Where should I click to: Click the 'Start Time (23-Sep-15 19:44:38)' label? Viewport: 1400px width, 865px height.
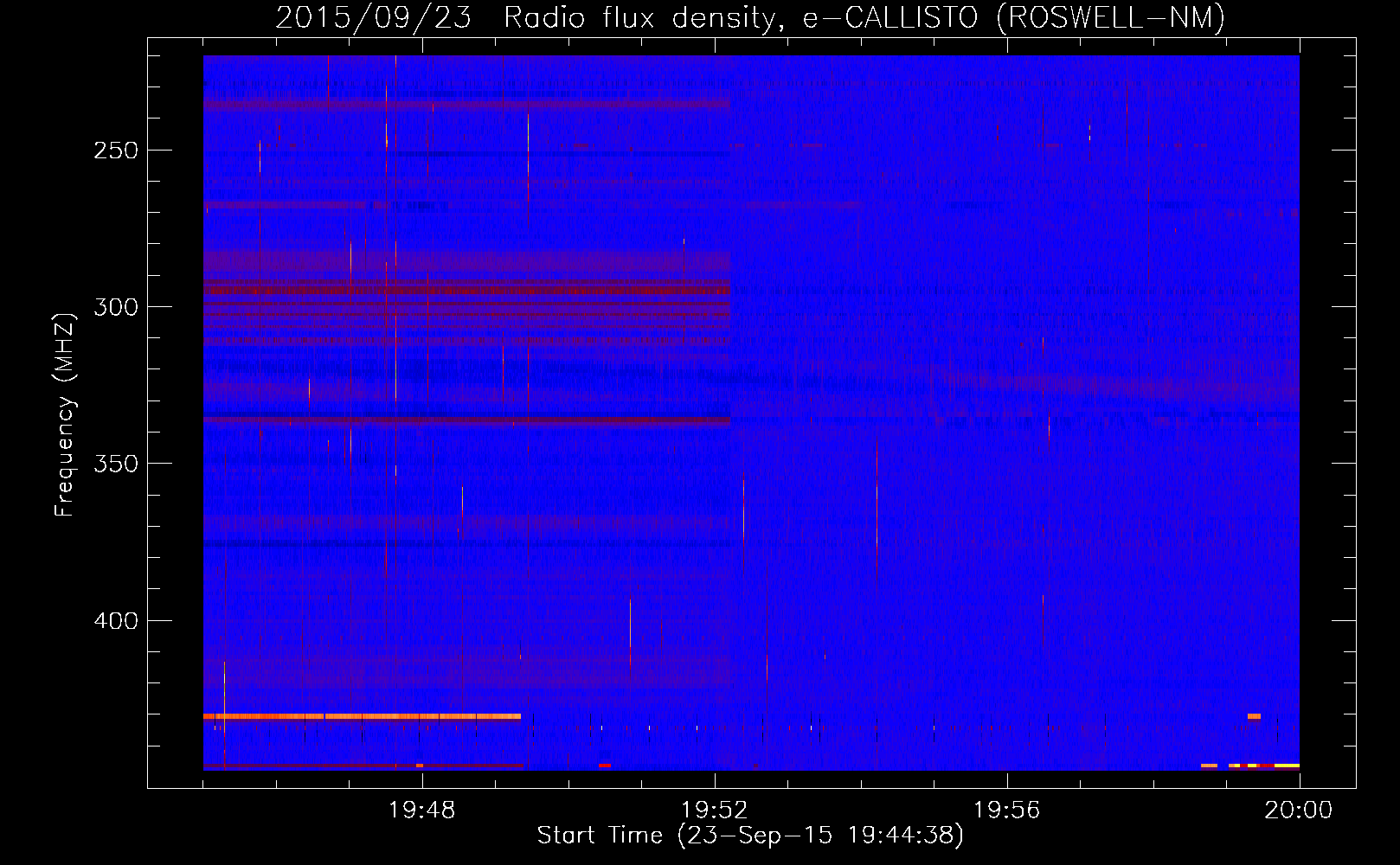750,836
